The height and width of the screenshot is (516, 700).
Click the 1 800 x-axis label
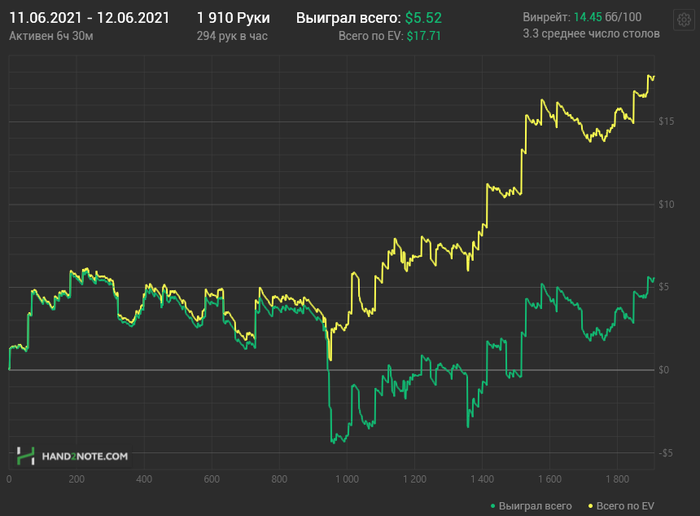click(617, 479)
